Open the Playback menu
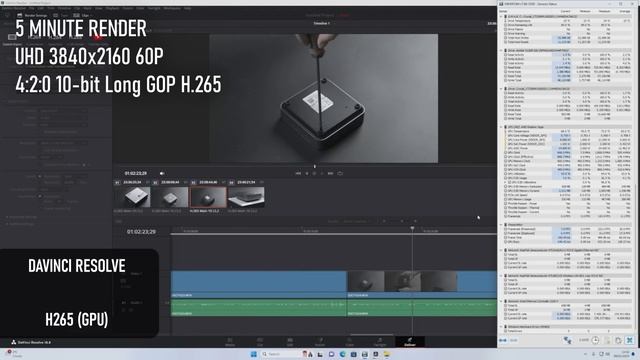Viewport: 640px width, 360px height. click(112, 8)
